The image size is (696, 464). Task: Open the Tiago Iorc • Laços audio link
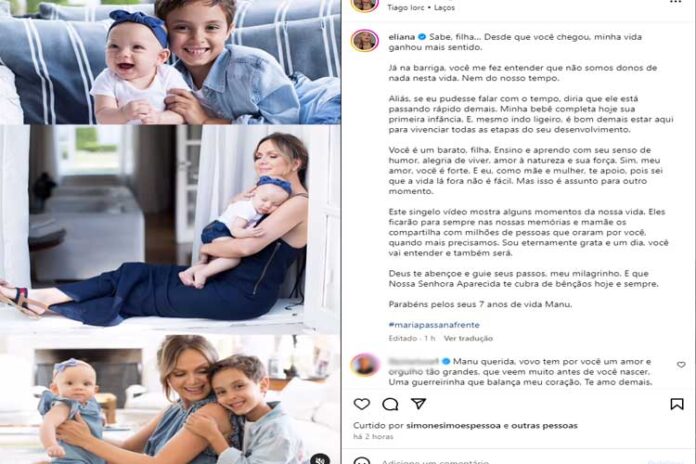[421, 8]
